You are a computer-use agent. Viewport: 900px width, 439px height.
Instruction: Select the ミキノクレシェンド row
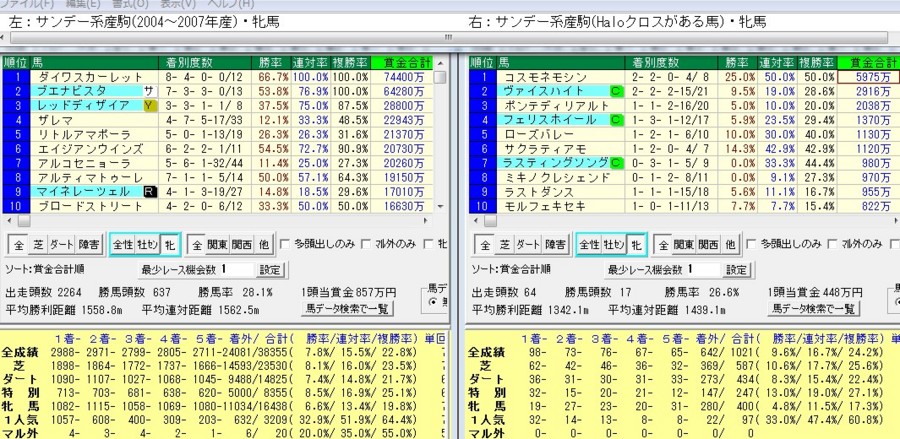pos(684,177)
